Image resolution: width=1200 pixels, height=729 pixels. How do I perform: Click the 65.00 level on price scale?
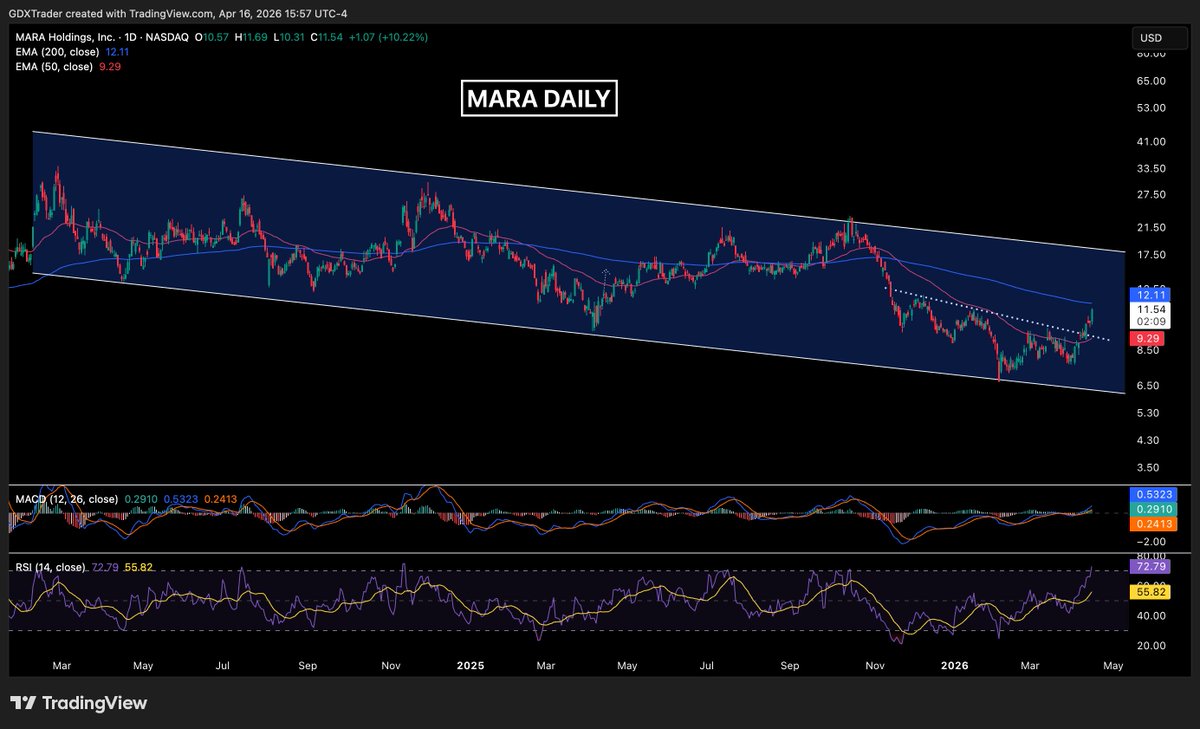pos(1151,80)
